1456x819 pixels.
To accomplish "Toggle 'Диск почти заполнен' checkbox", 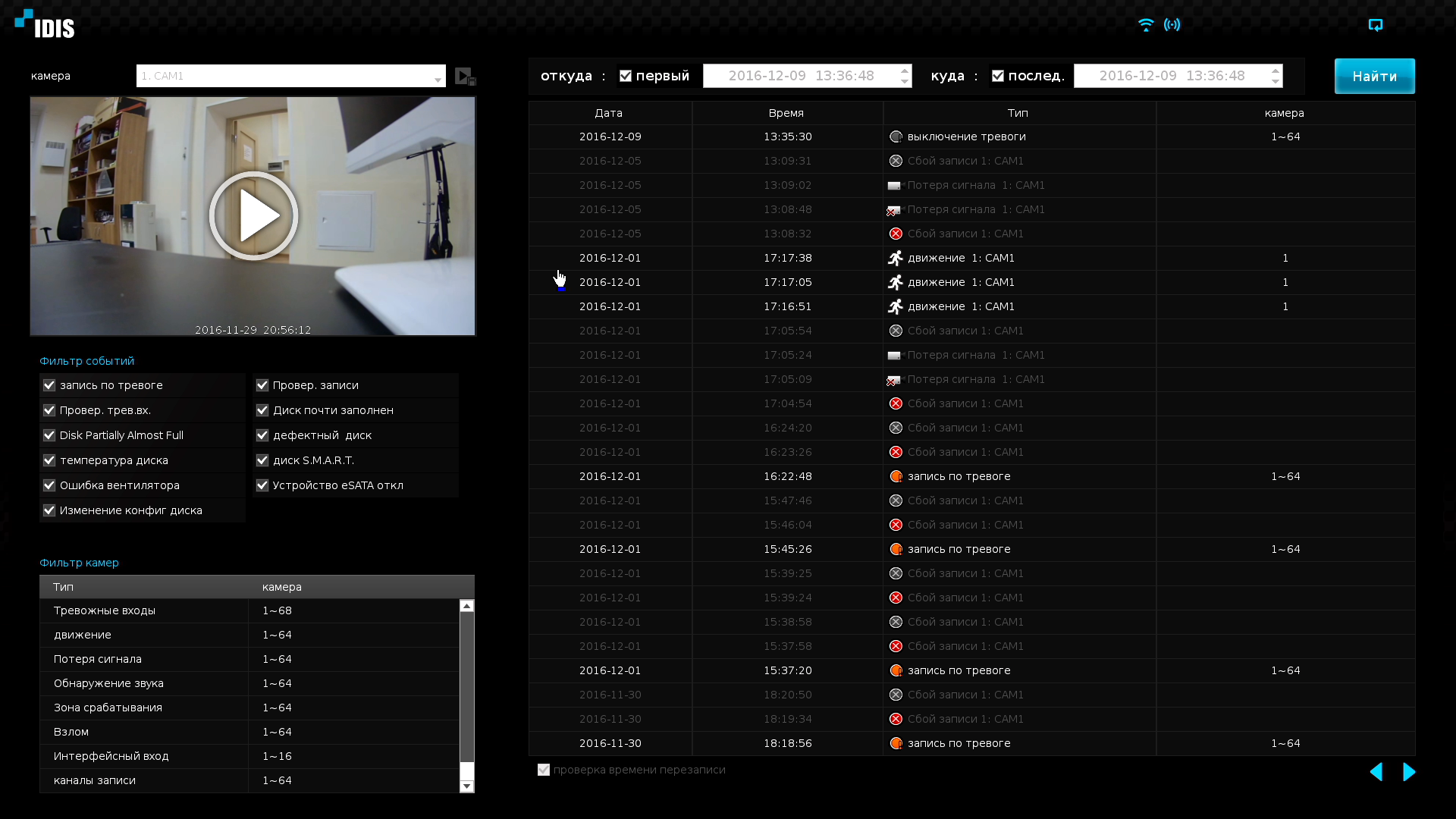I will click(262, 410).
